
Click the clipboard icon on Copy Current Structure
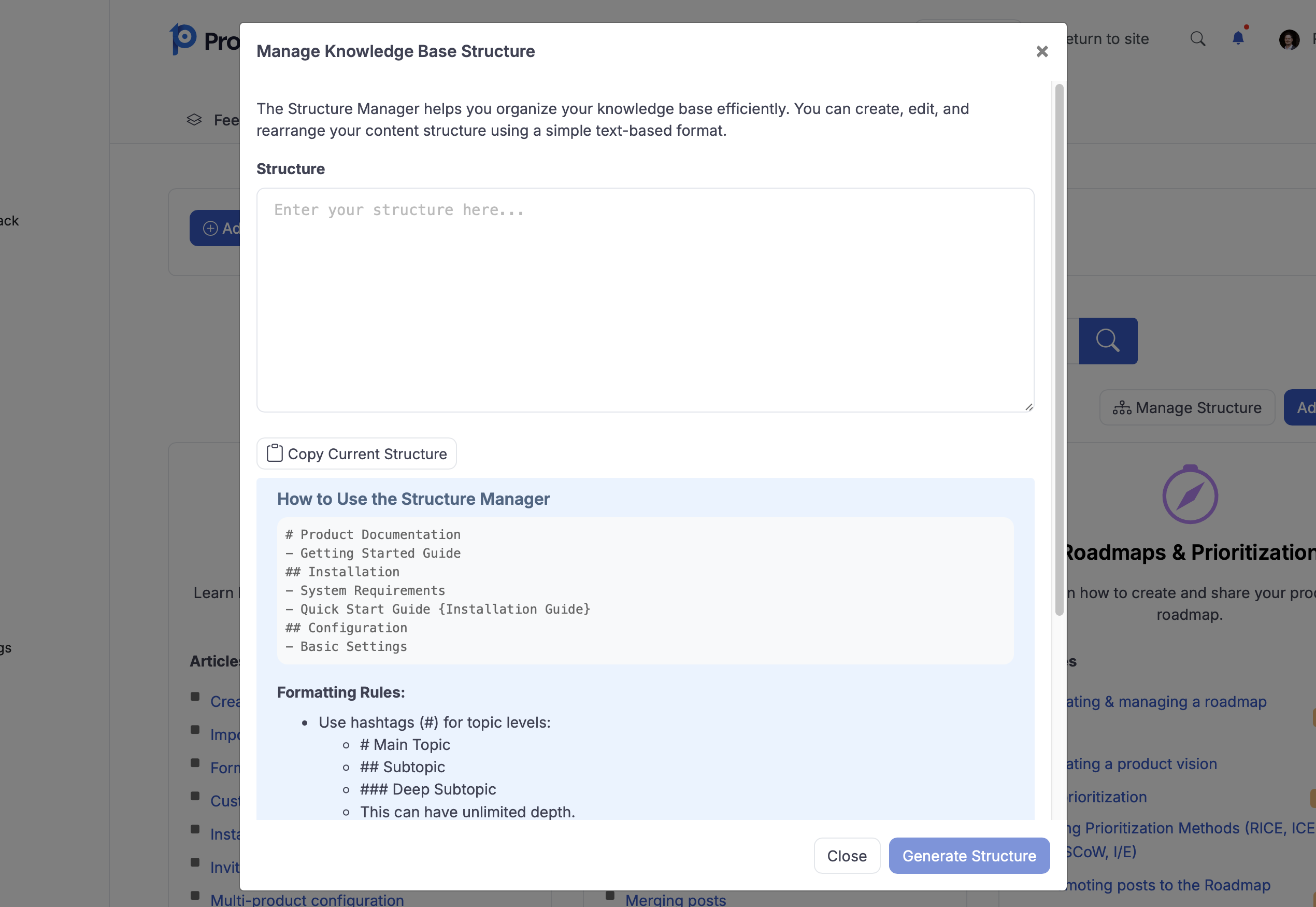click(x=275, y=453)
